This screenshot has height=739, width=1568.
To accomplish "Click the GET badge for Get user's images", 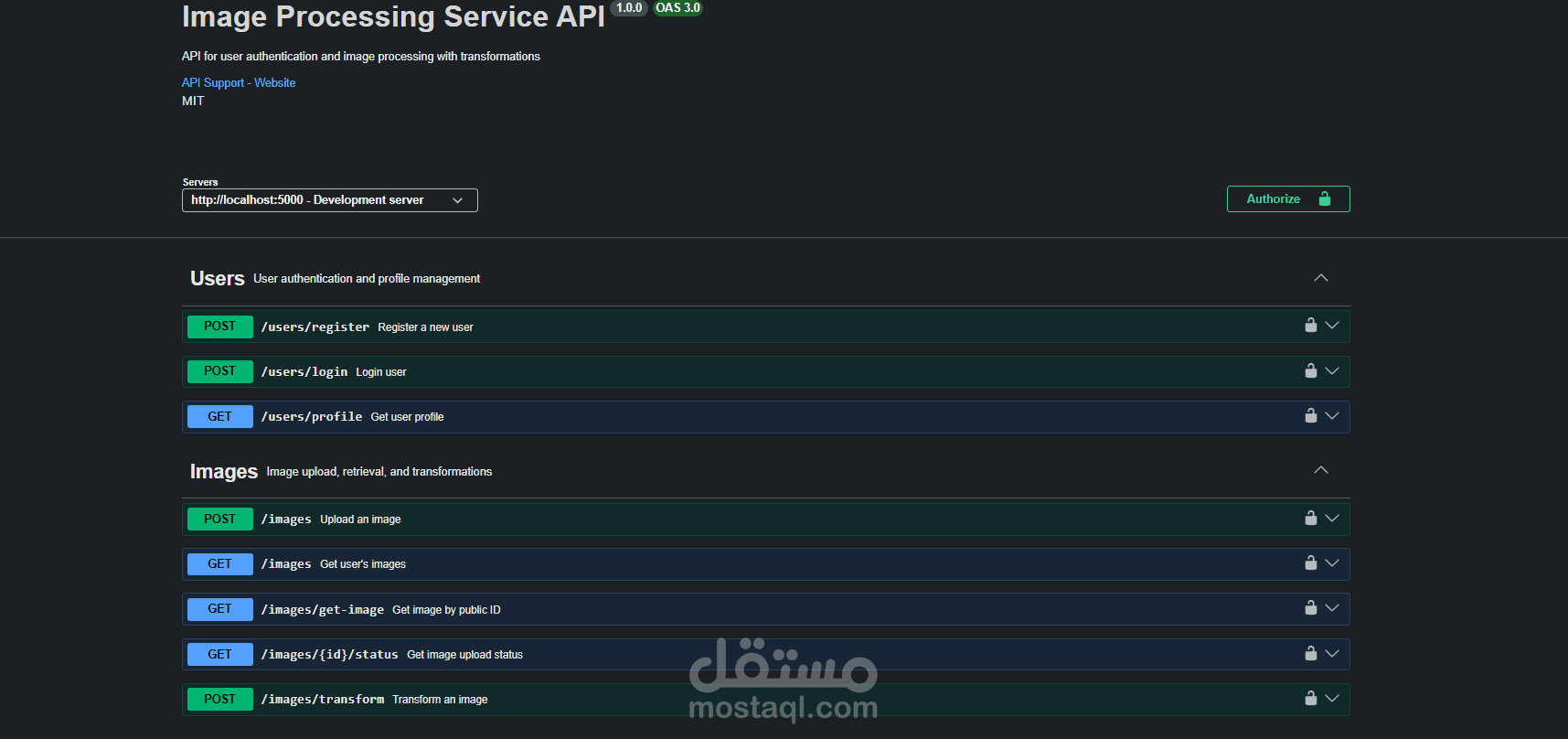I will (220, 564).
